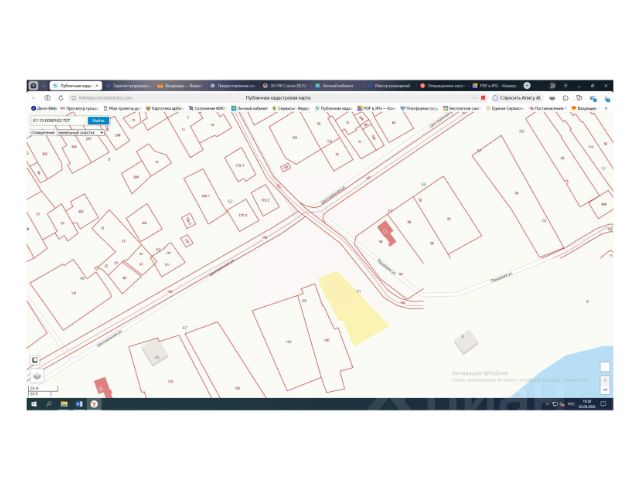Click the blue Найти search button
Image resolution: width=640 pixels, height=480 pixels.
pyautogui.click(x=98, y=120)
